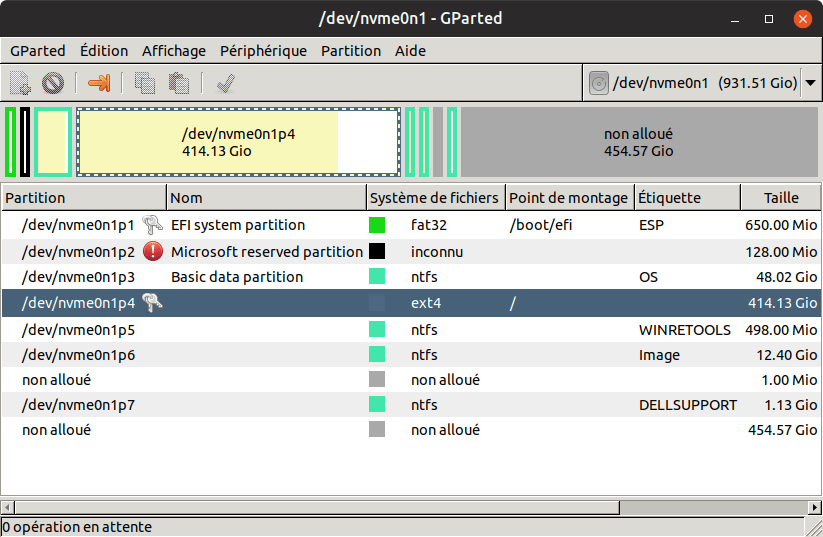
Task: Click the grey swatch in 454.57 Gio row
Action: 377,429
